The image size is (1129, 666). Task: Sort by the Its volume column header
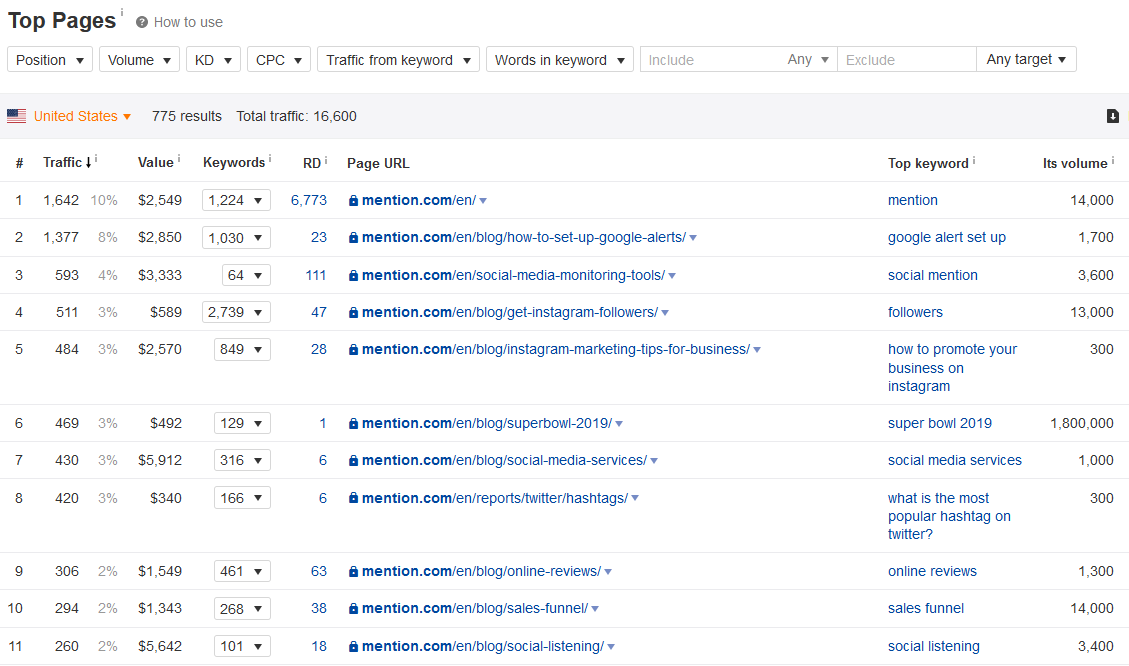point(1075,163)
